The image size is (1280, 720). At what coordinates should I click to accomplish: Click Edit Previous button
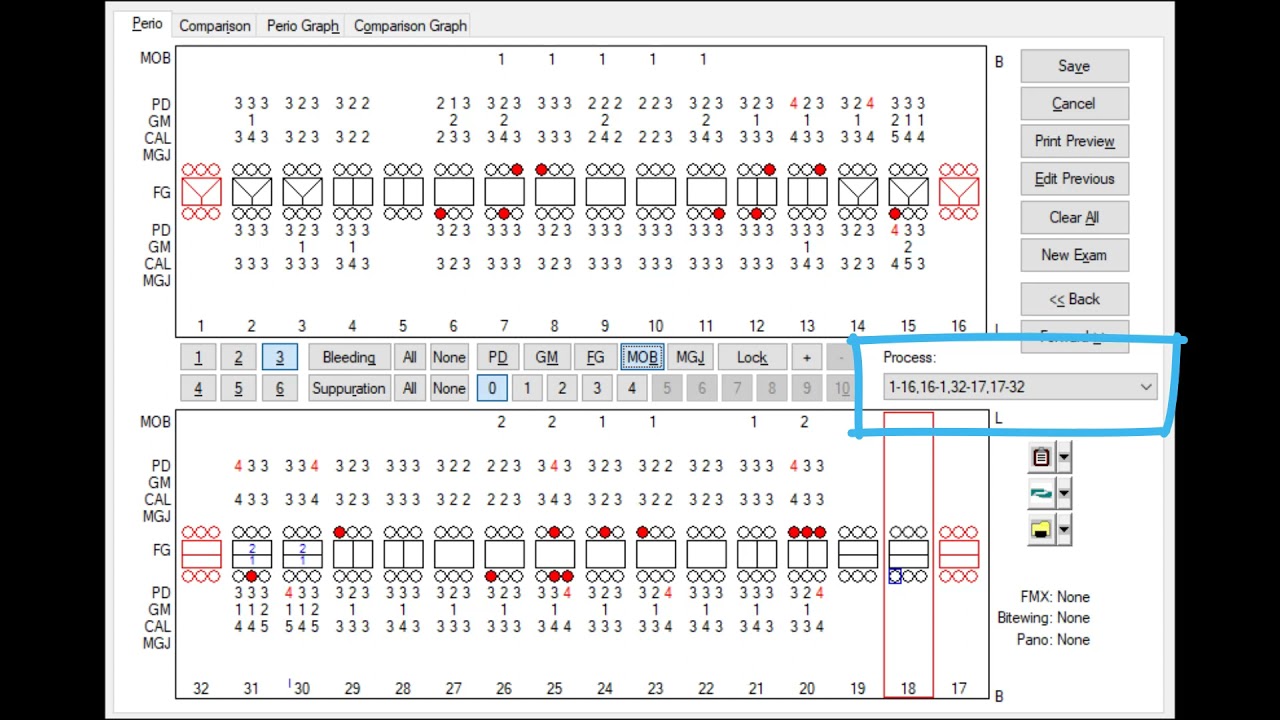1074,179
